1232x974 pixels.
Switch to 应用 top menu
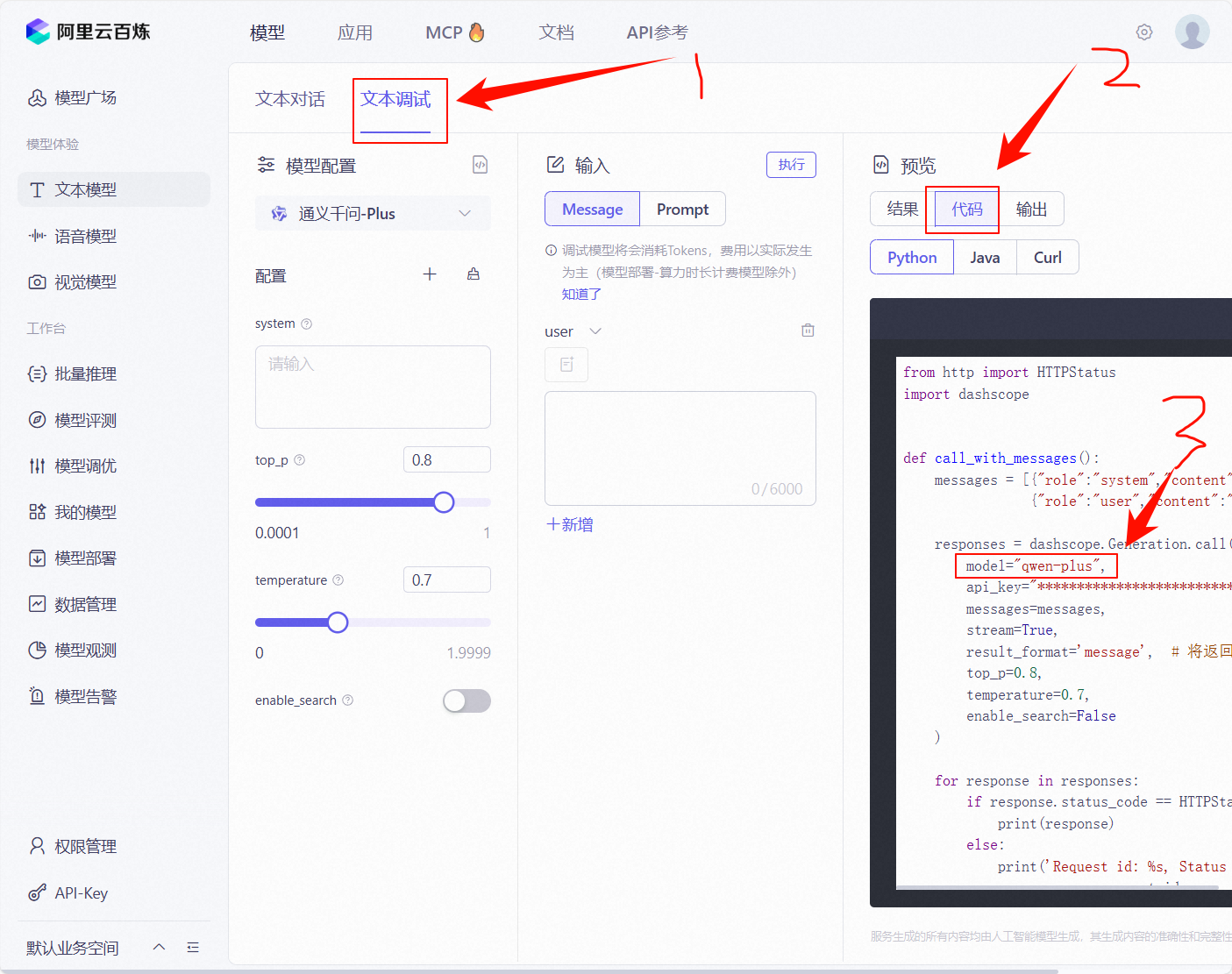point(355,32)
